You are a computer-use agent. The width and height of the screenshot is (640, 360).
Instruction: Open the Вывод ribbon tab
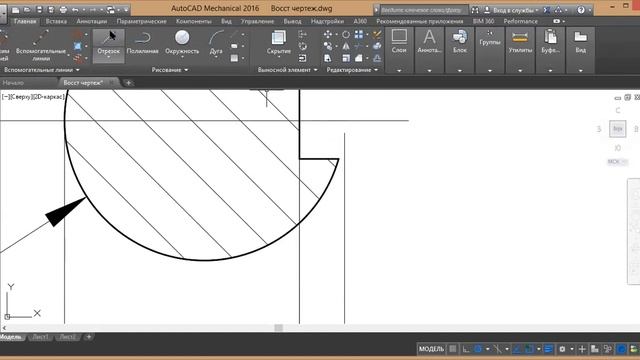[x=292, y=21]
